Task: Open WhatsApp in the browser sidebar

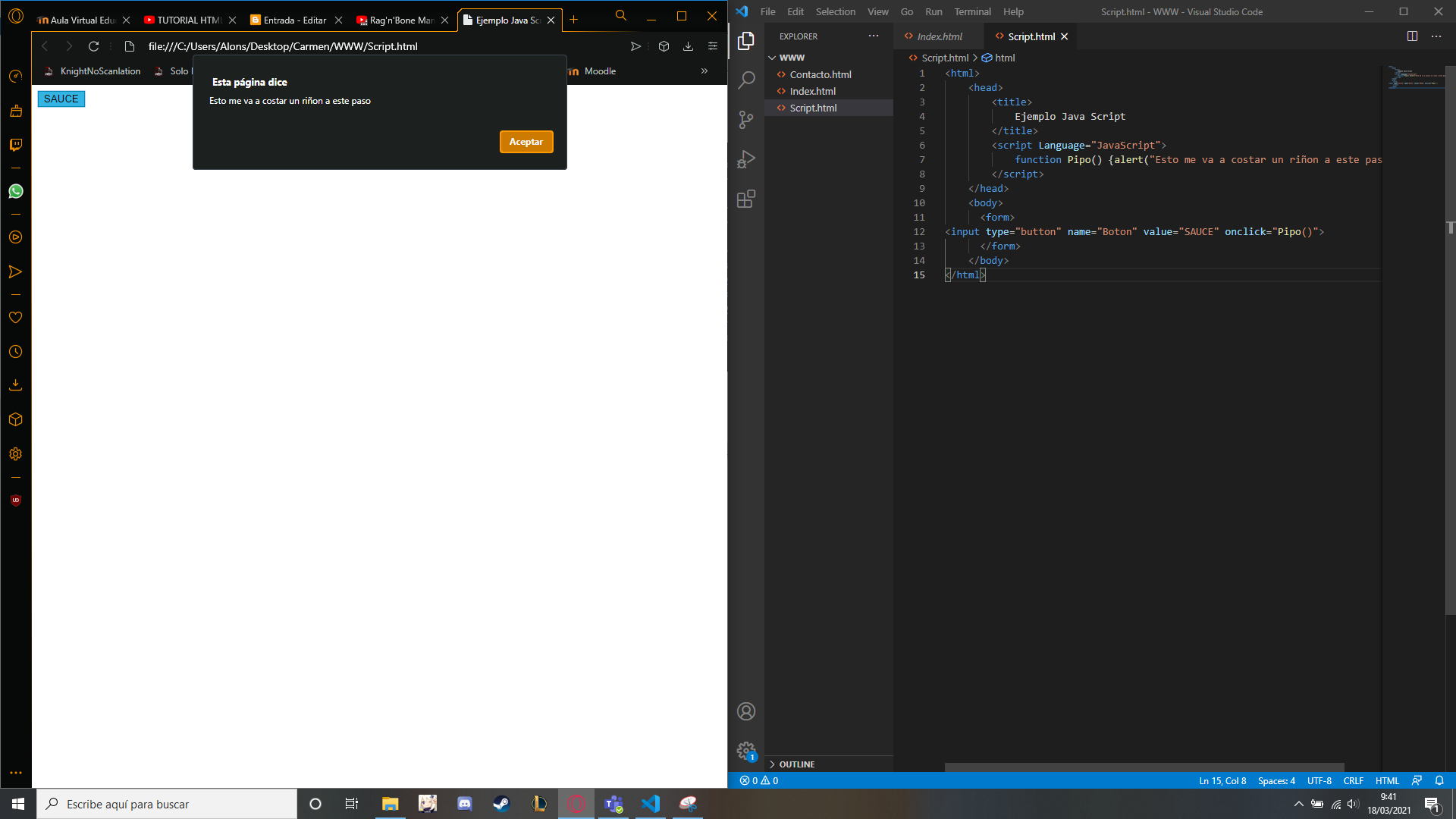Action: coord(16,191)
